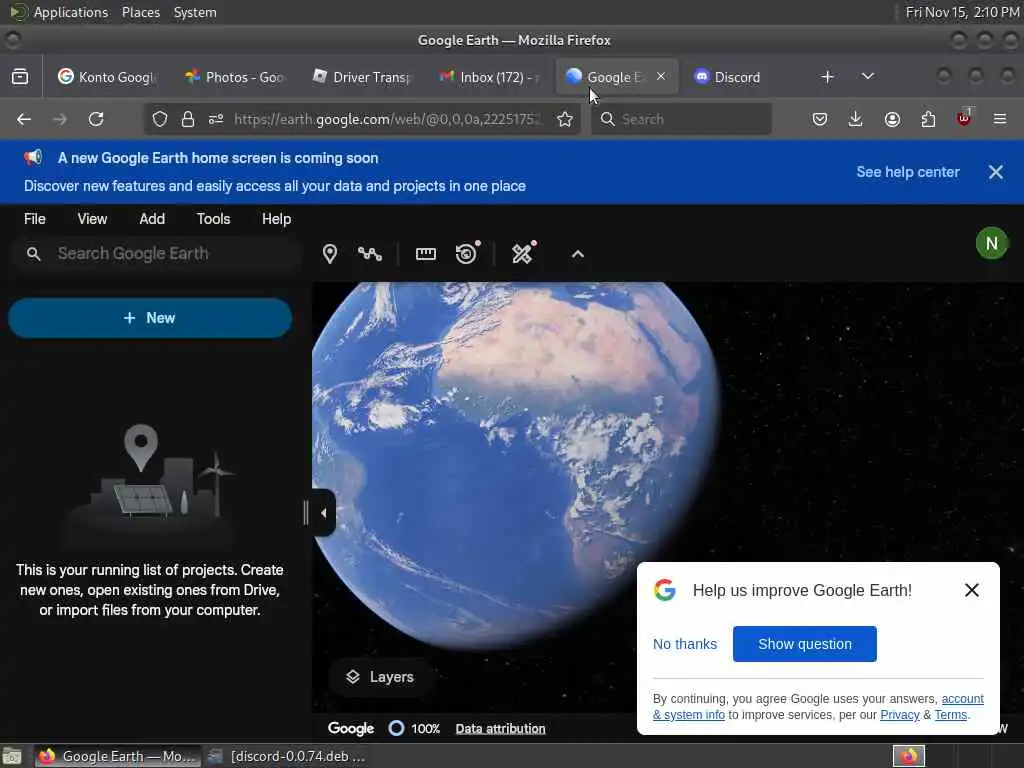Collapse the toolbar with the up chevron
This screenshot has width=1024, height=768.
pos(578,254)
